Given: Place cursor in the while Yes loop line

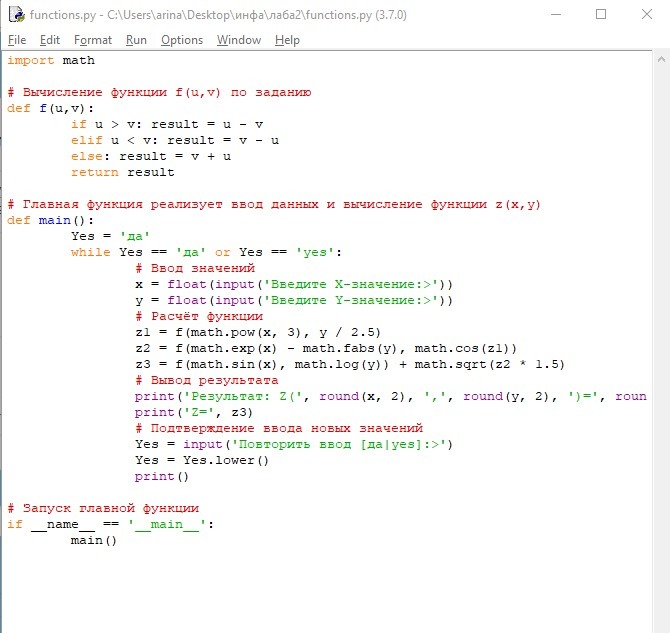Looking at the screenshot, I should click(x=206, y=252).
